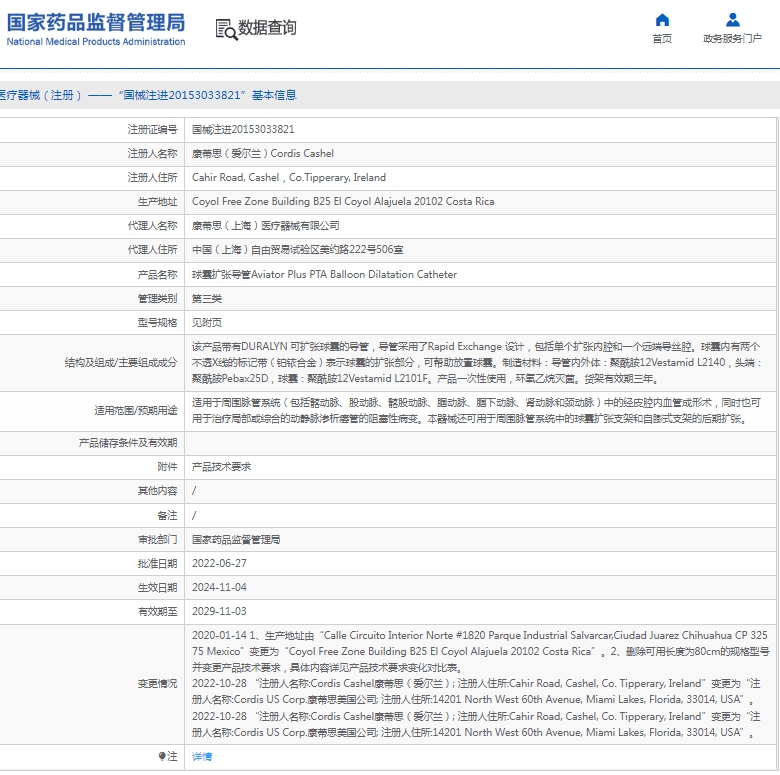Click approval department value 国家药品监督管理局
780x775 pixels.
pos(236,540)
